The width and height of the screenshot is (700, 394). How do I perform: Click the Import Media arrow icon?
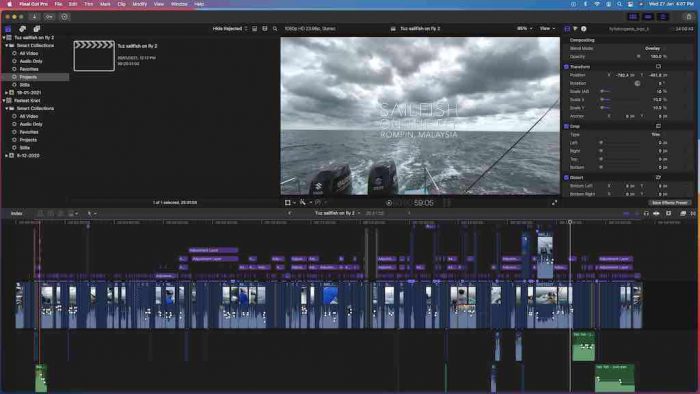(34, 17)
